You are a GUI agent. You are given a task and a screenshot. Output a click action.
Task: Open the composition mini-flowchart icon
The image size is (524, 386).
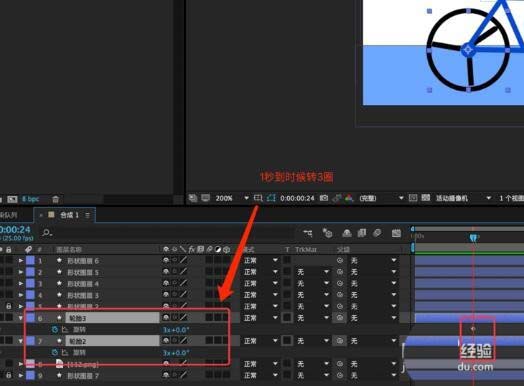click(307, 233)
